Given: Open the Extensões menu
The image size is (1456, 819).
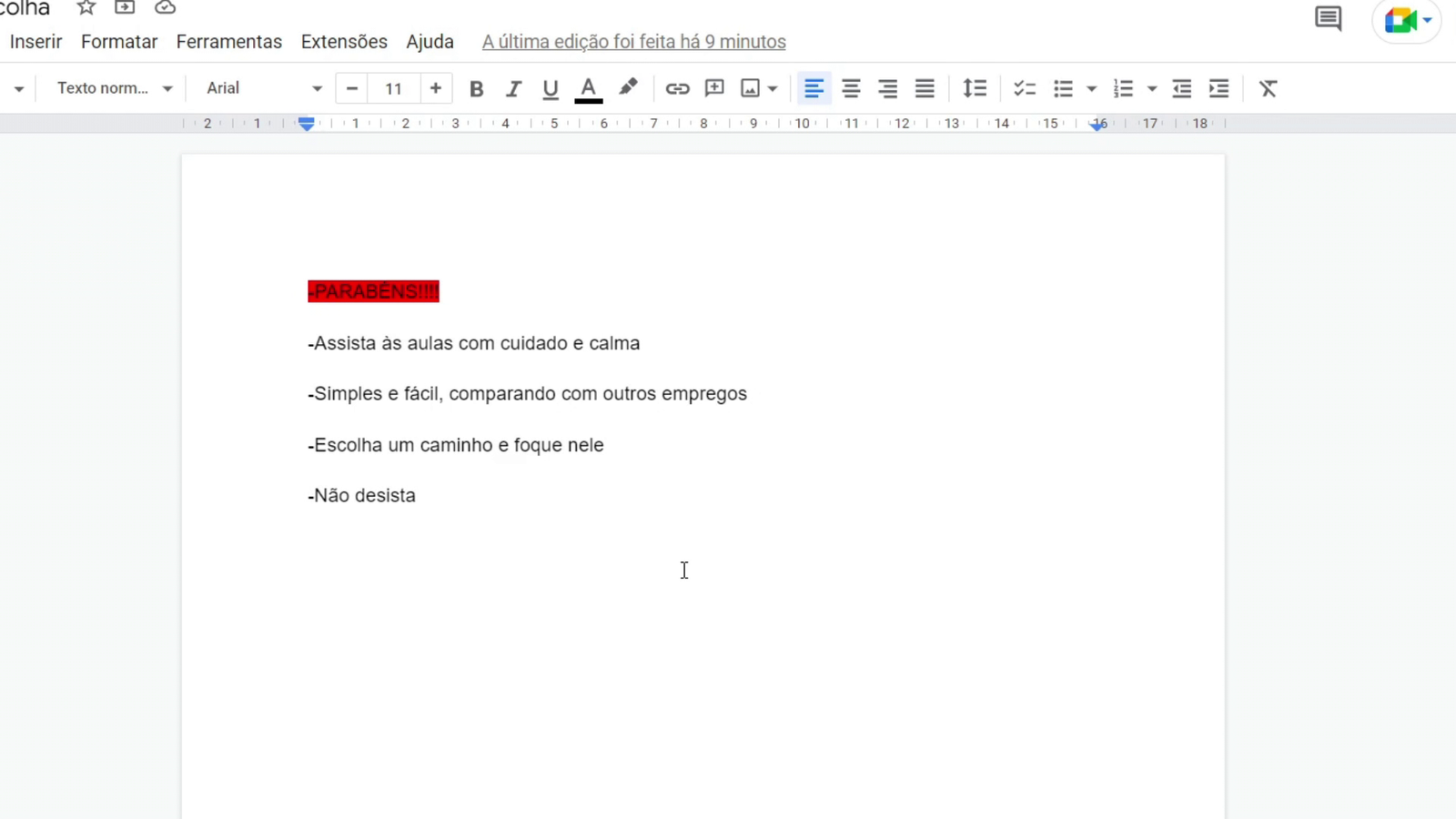Looking at the screenshot, I should click(x=344, y=42).
